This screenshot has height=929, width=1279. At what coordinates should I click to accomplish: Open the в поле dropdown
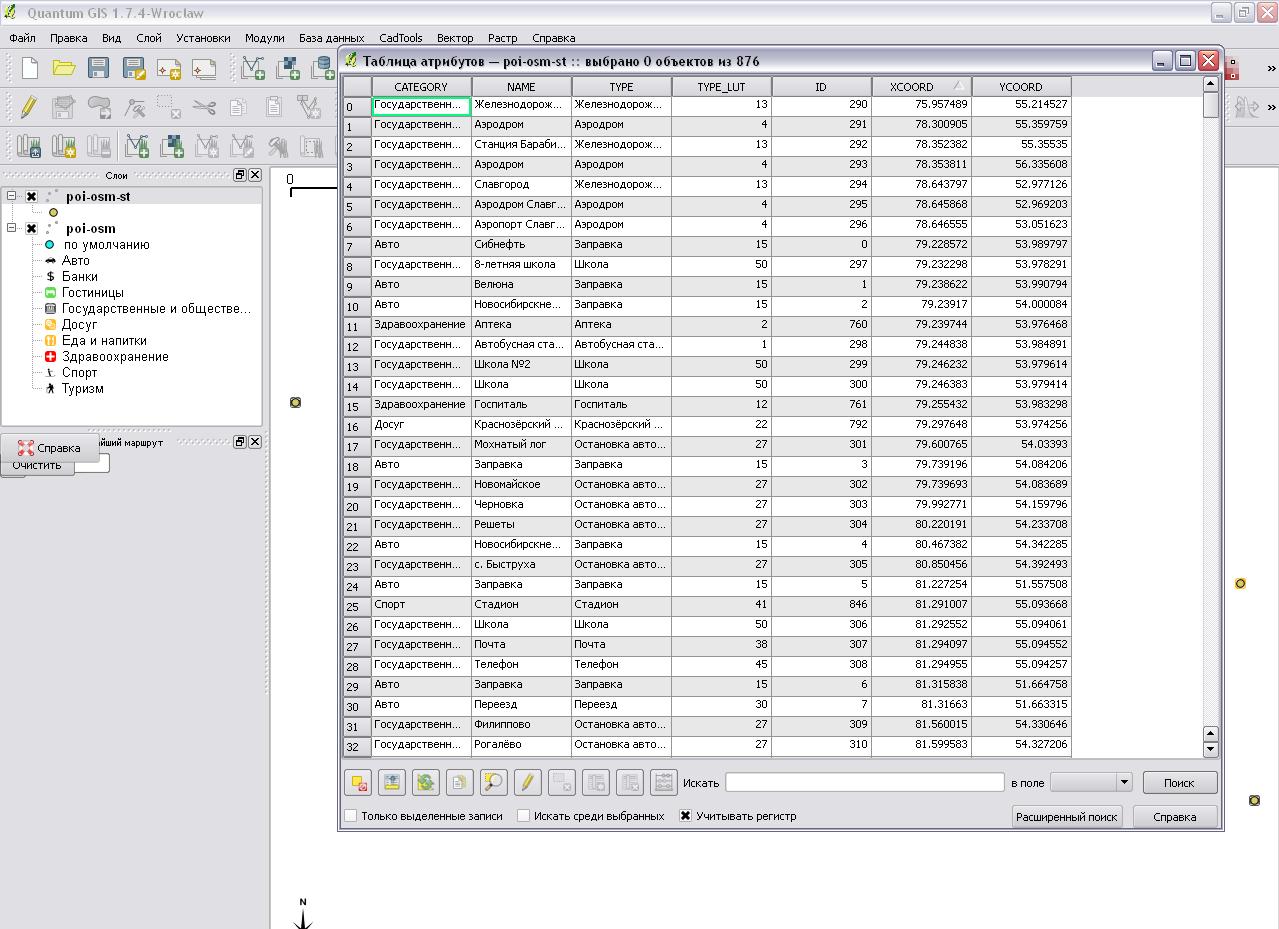point(1092,782)
